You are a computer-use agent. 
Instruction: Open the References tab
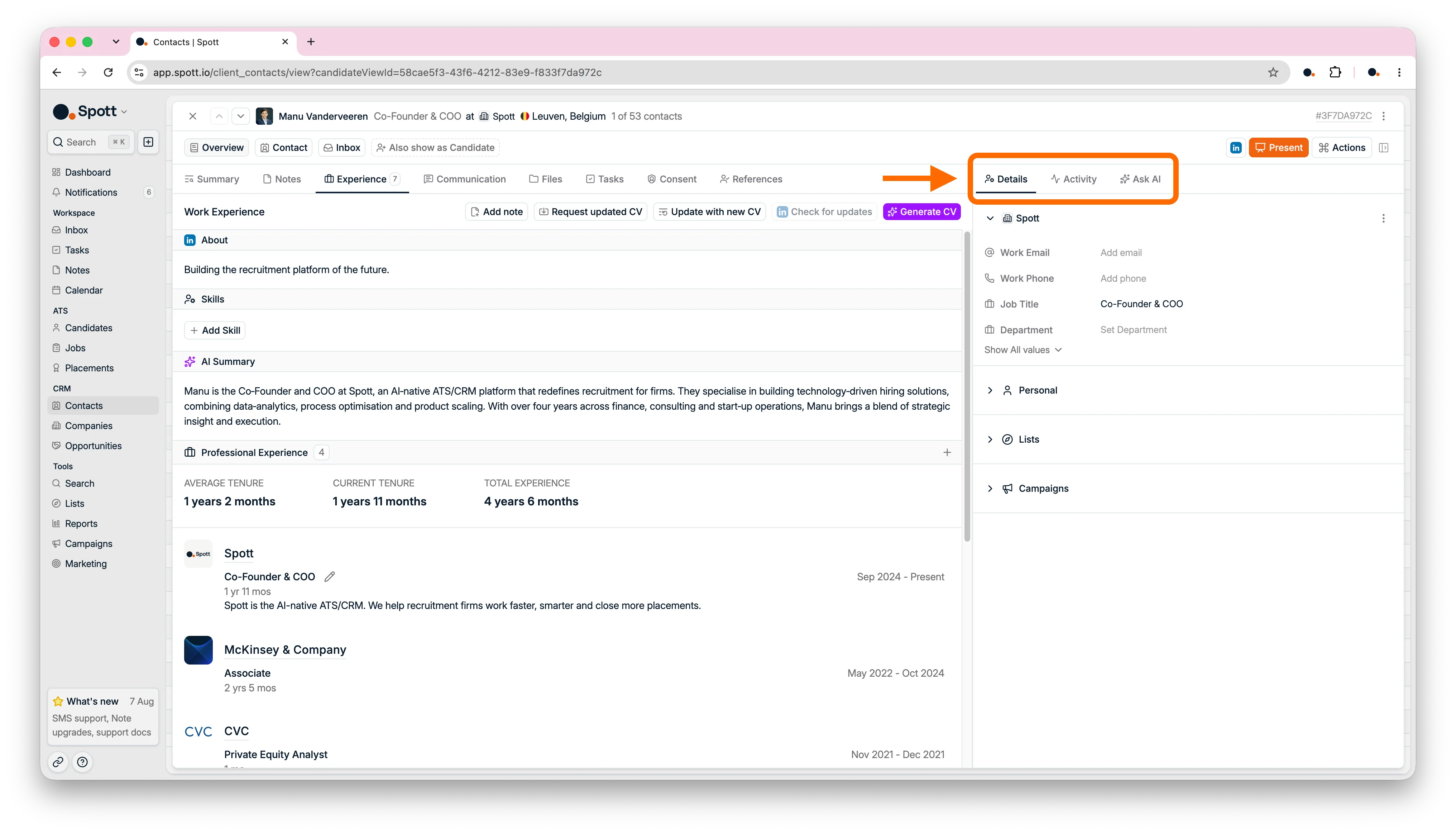coord(751,179)
